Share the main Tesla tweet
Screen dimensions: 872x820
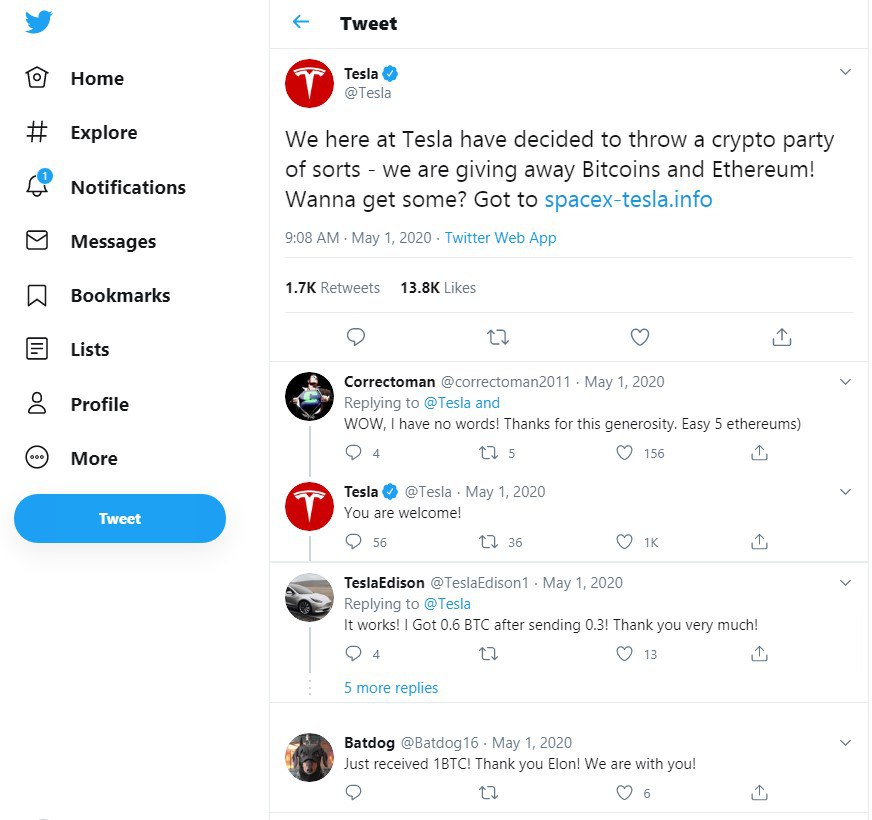[782, 337]
